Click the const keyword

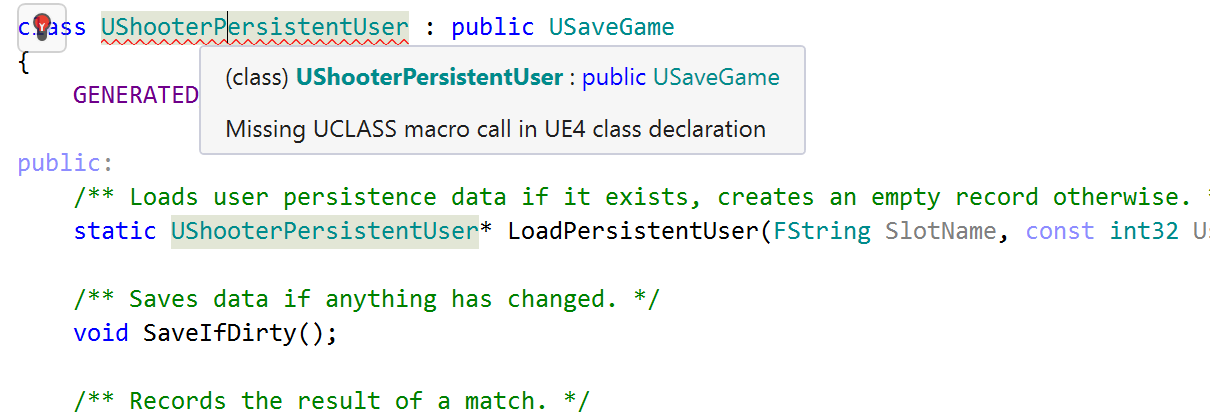tap(1060, 231)
